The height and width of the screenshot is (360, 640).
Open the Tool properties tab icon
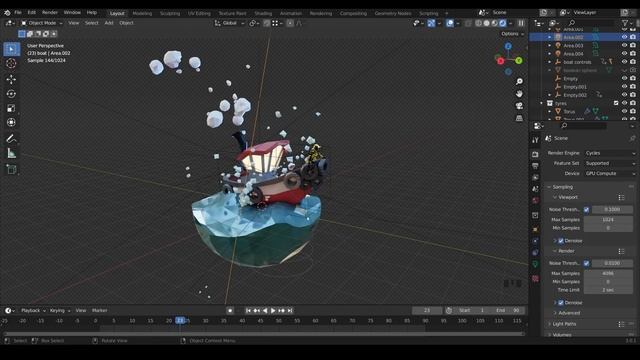536,140
